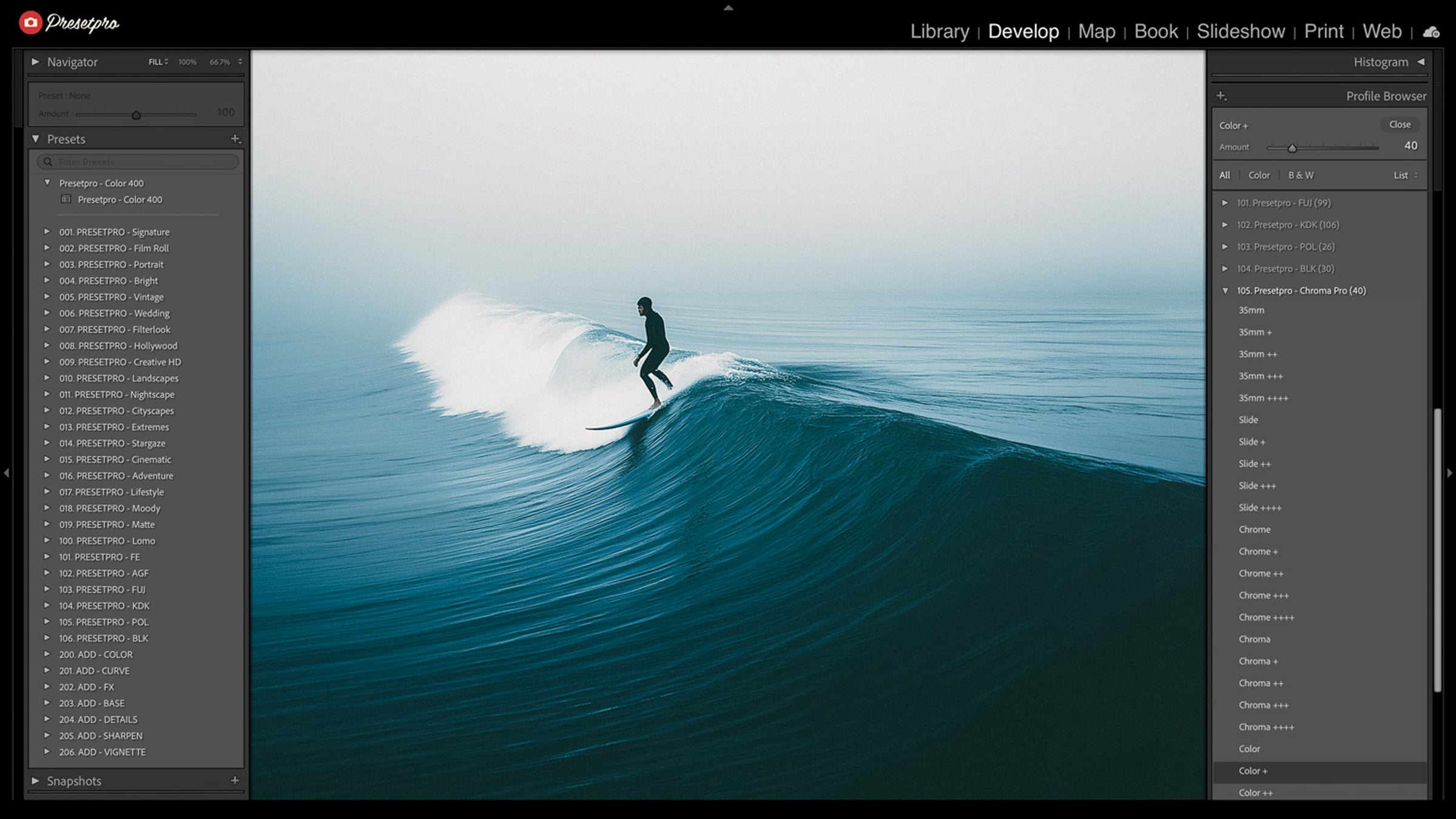The image size is (1456, 819).
Task: Filter profiles by Color
Action: [1259, 175]
